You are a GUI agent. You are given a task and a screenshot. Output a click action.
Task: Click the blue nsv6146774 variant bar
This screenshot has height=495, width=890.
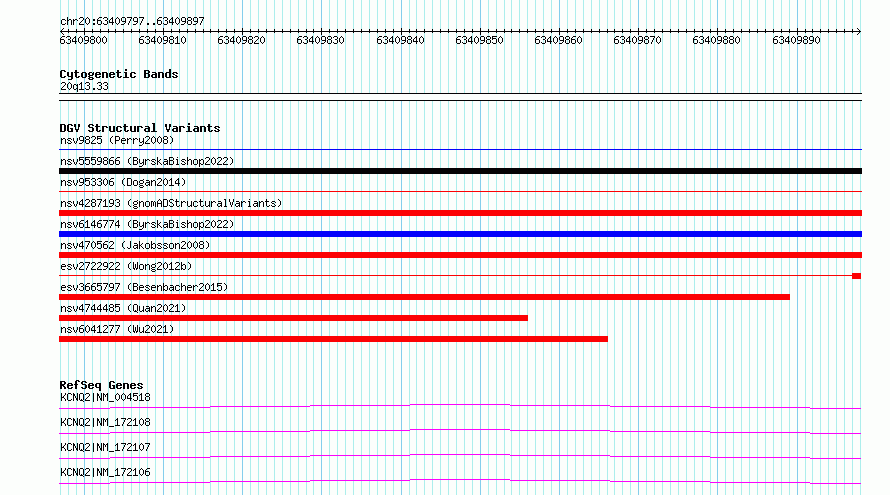(460, 234)
